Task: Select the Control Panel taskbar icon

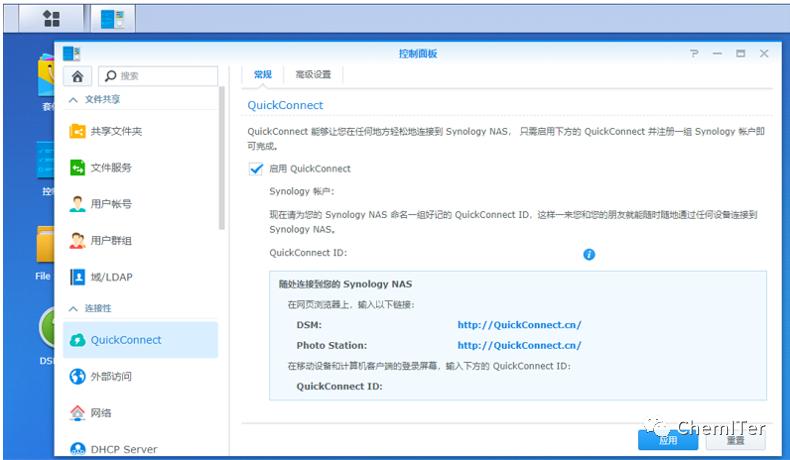Action: pos(112,19)
